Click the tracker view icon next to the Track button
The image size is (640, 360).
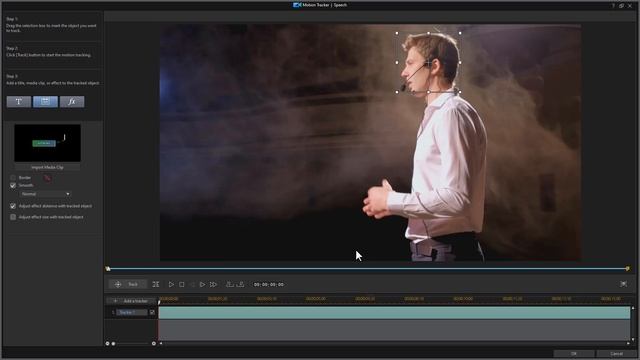[x=156, y=284]
